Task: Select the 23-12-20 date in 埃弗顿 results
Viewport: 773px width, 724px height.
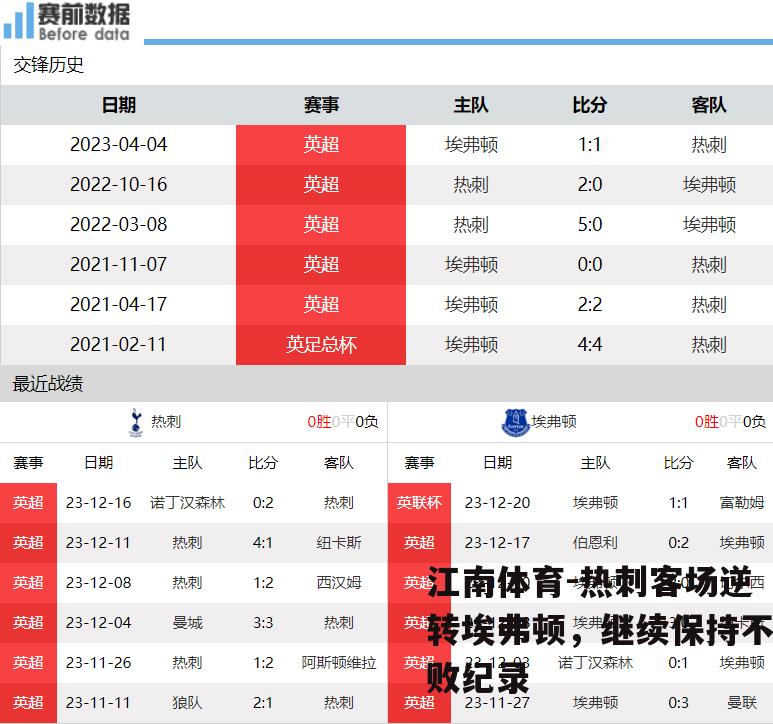Action: pos(497,503)
